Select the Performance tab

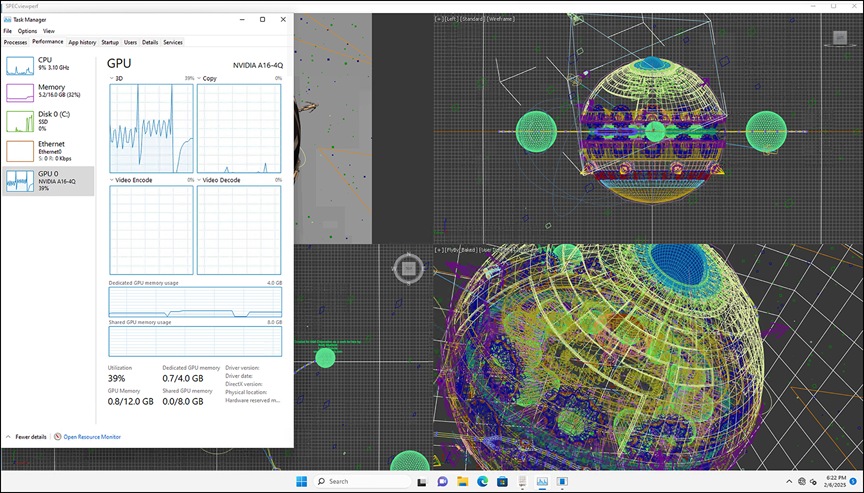pos(47,42)
